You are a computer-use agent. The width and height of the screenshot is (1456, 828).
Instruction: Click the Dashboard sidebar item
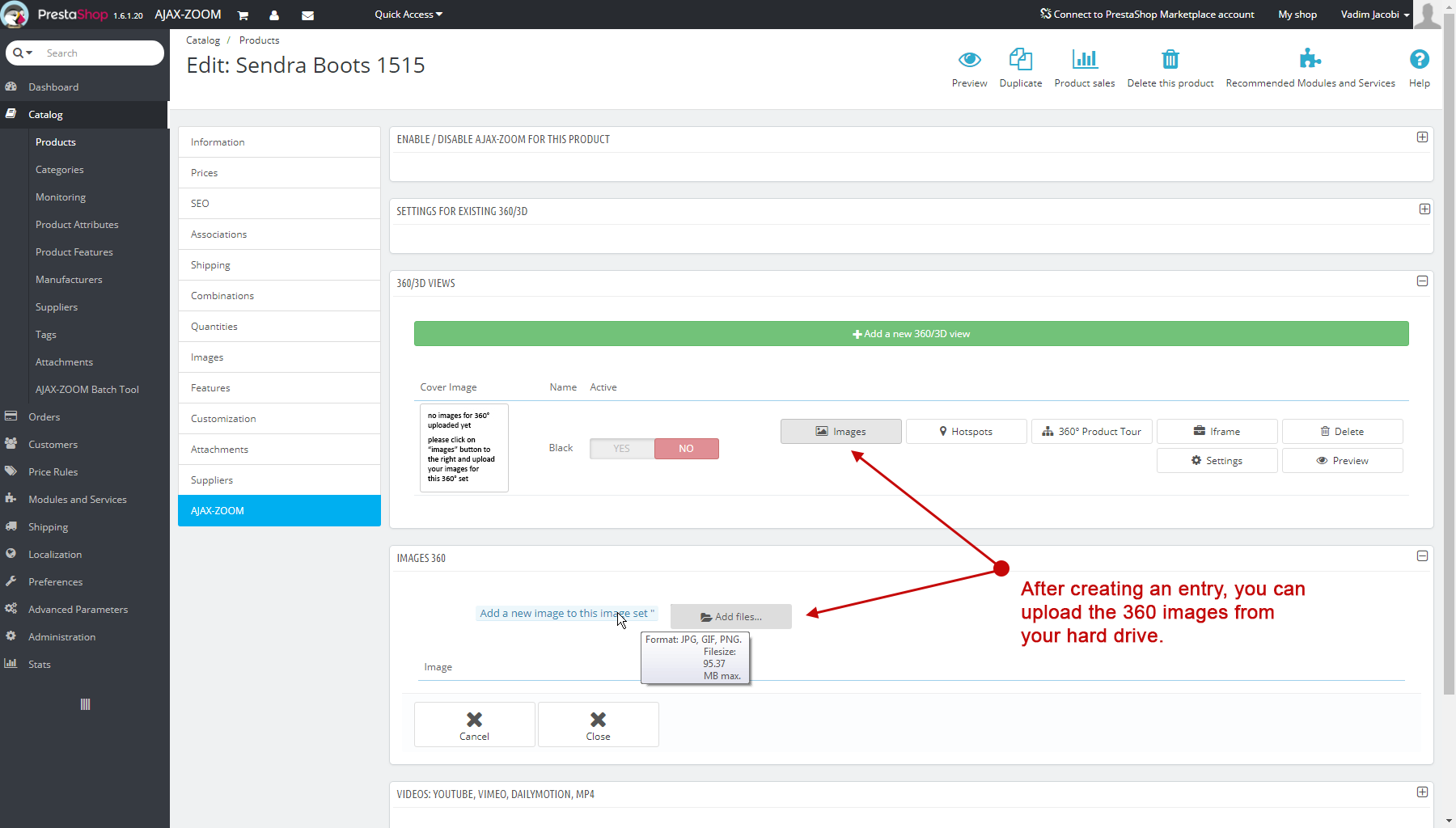(84, 87)
